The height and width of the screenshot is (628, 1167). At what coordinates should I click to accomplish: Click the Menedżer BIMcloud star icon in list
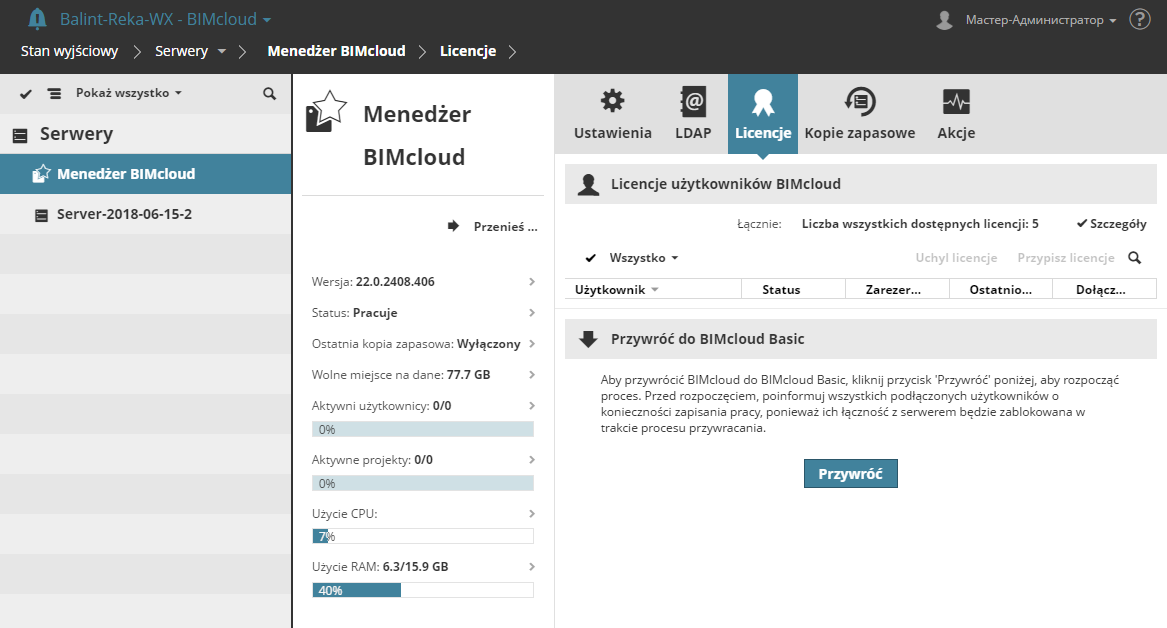coord(42,174)
